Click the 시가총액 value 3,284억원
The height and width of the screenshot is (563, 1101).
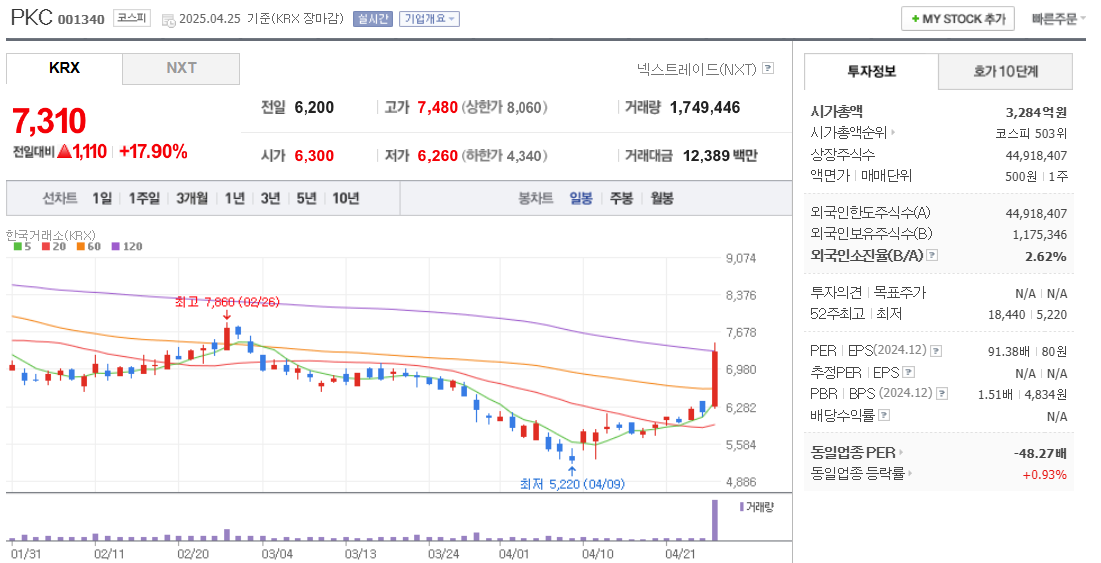1036,112
